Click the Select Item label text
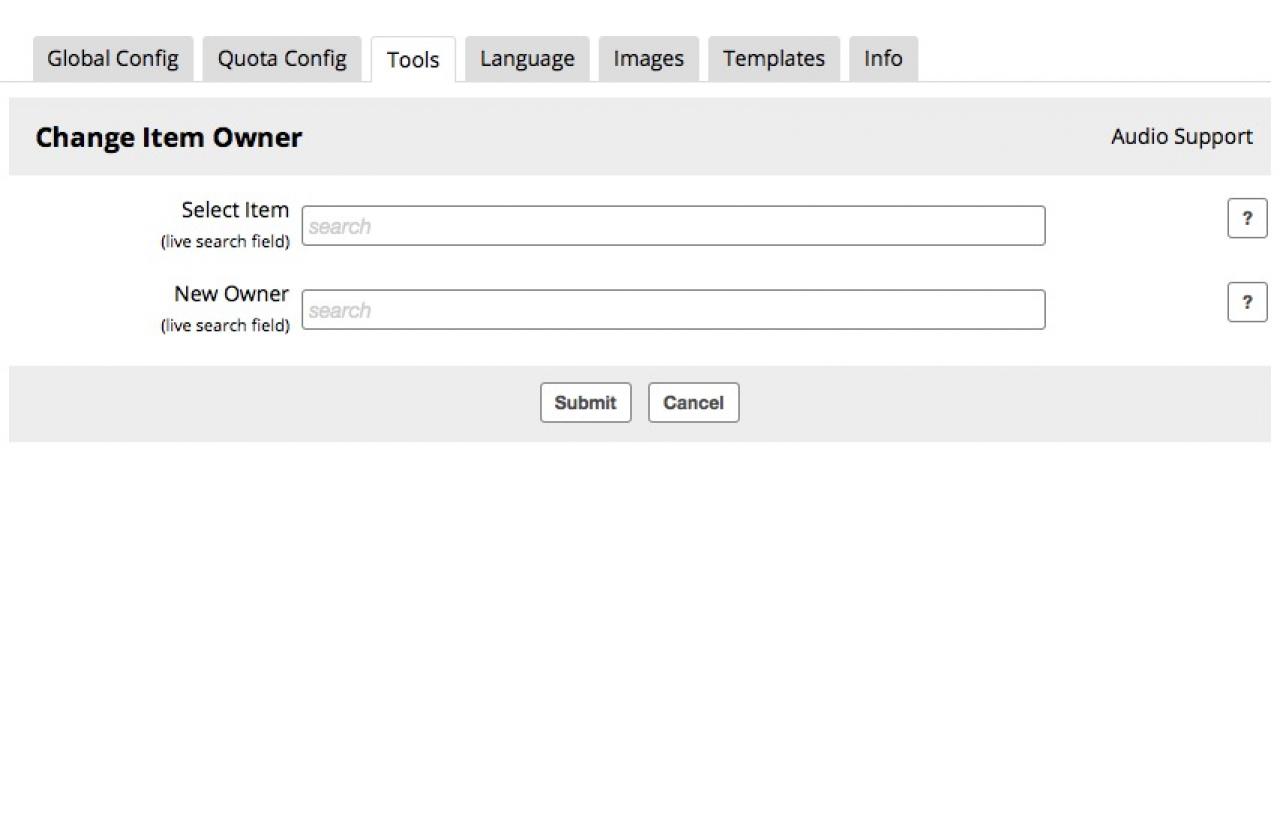Screen dimensions: 1280x832 tap(235, 210)
